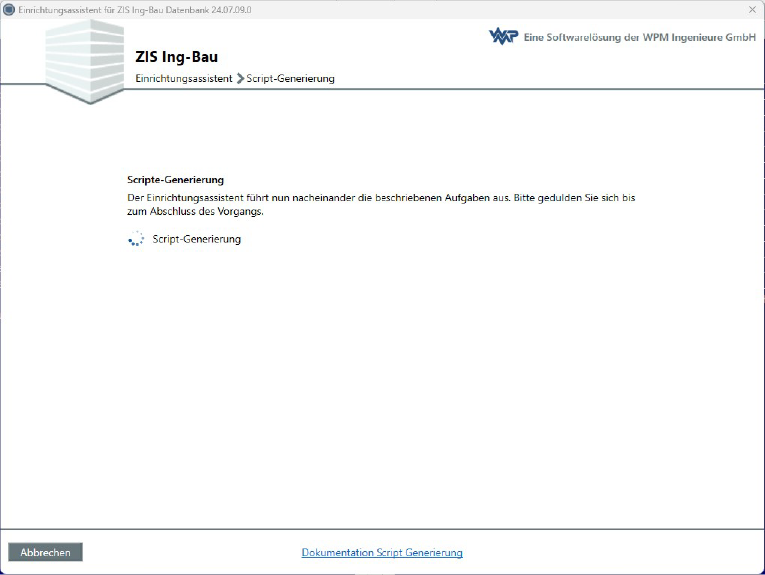This screenshot has height=575, width=765.
Task: Click the building stack logo graphic
Action: point(85,61)
